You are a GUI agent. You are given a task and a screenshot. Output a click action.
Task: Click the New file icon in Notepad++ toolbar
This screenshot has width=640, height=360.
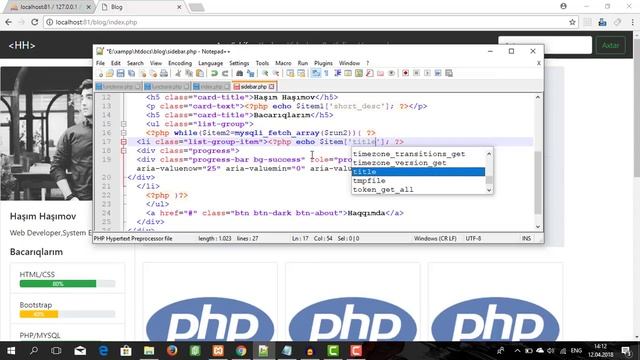[x=100, y=73]
